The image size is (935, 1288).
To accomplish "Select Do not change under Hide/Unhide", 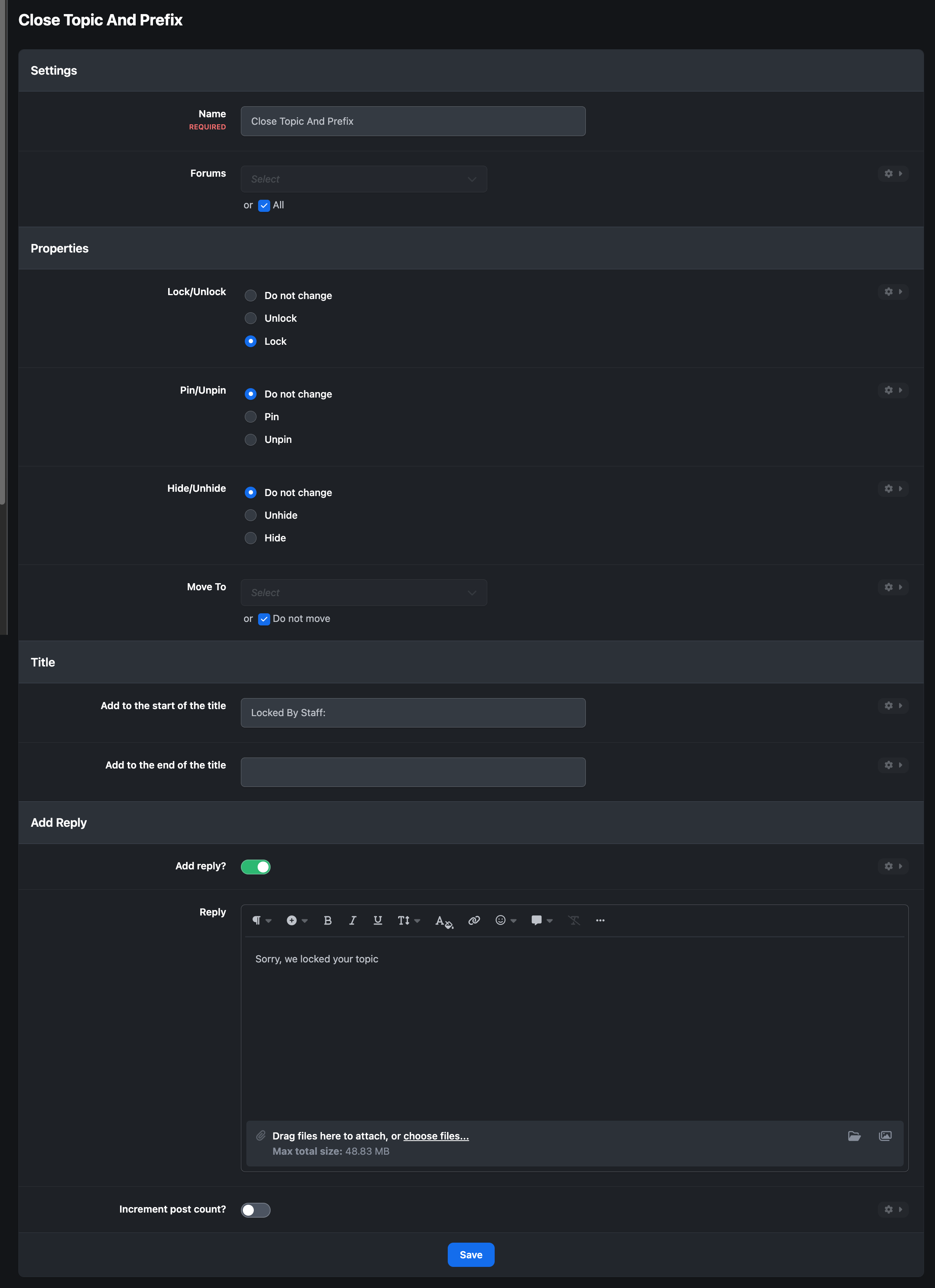I will click(251, 493).
